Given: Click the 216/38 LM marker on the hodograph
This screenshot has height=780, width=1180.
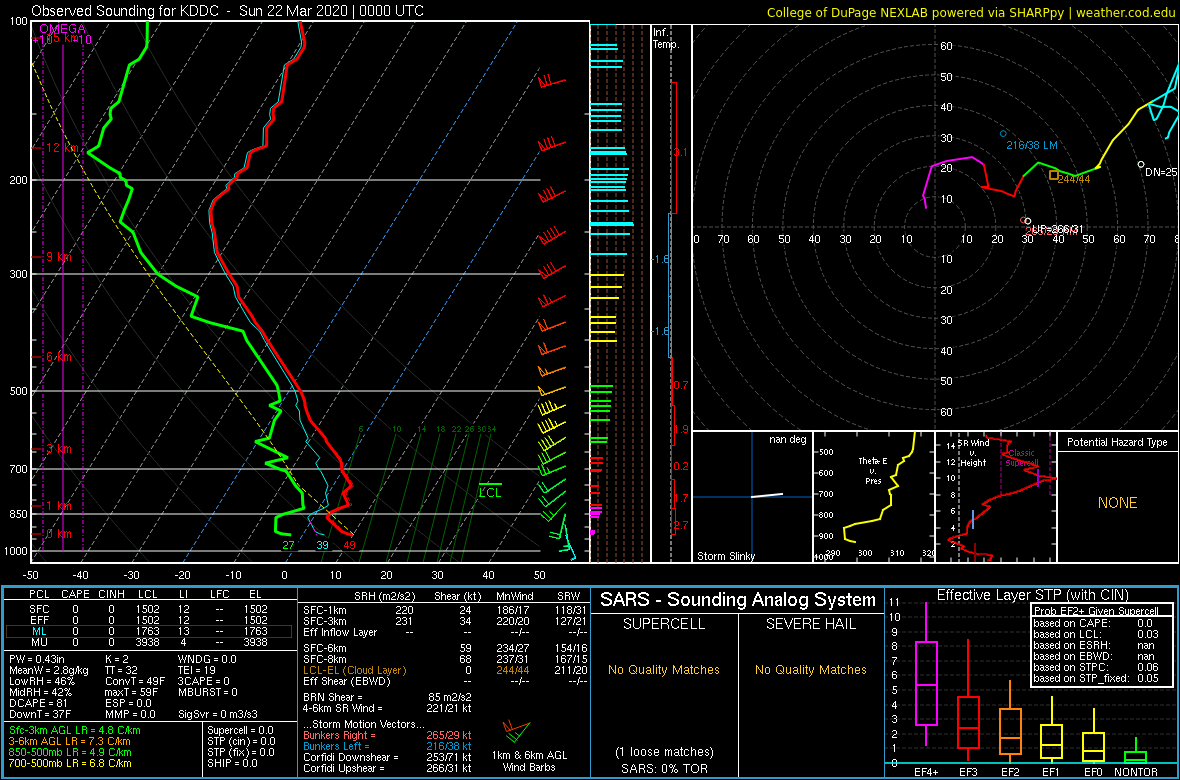Looking at the screenshot, I should (x=1003, y=133).
